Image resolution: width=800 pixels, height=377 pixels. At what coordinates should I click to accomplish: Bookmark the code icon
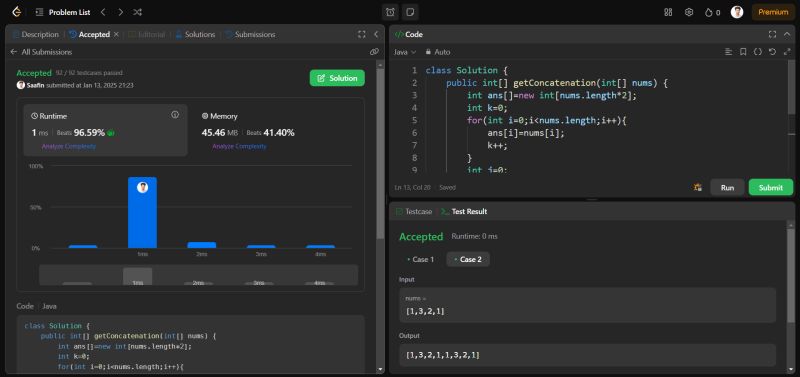pyautogui.click(x=743, y=52)
